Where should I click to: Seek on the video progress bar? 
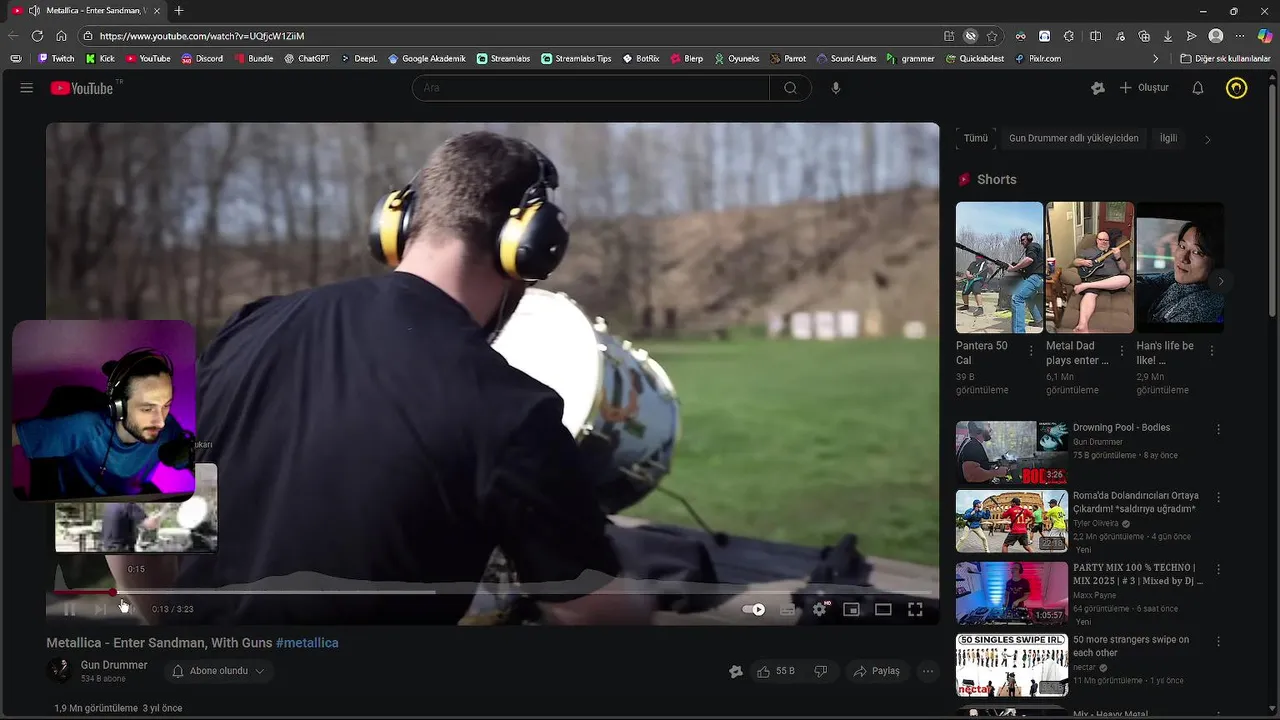tap(492, 592)
